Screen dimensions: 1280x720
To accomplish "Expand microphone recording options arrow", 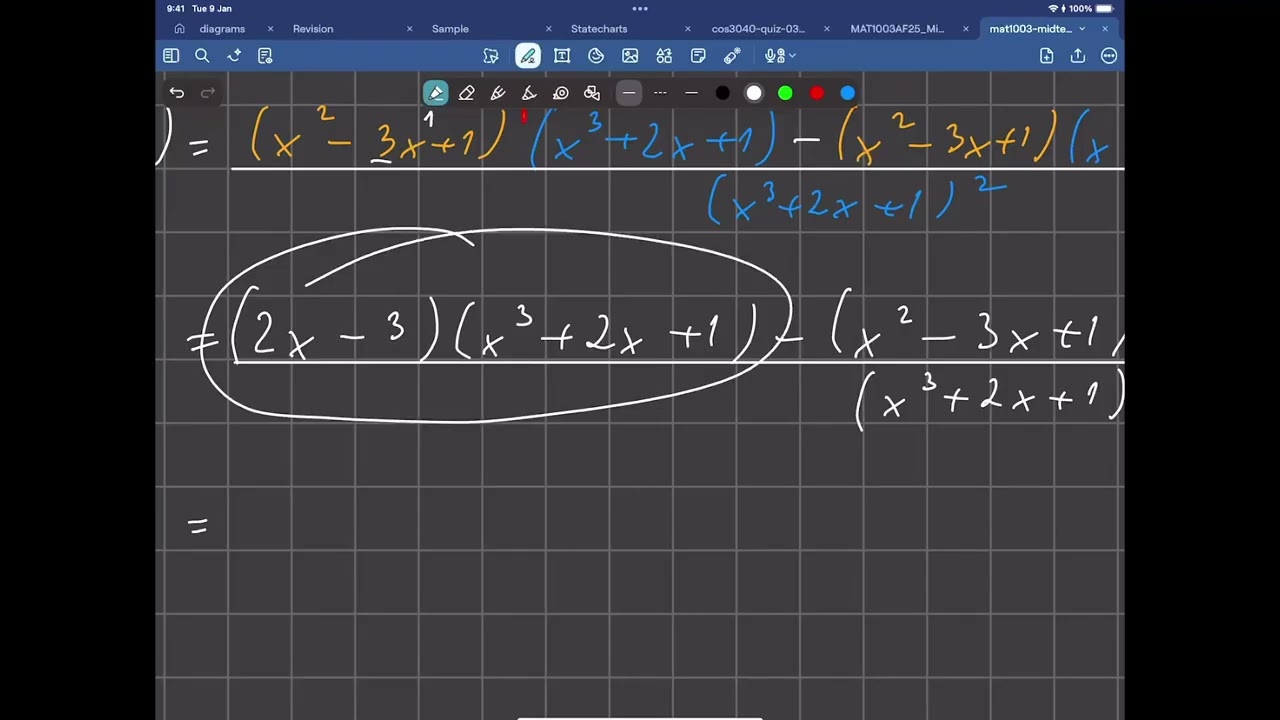I will (x=792, y=56).
